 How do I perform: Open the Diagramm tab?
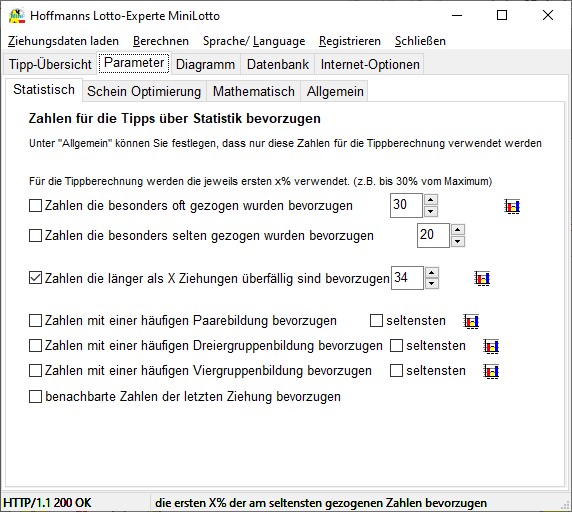(x=205, y=64)
